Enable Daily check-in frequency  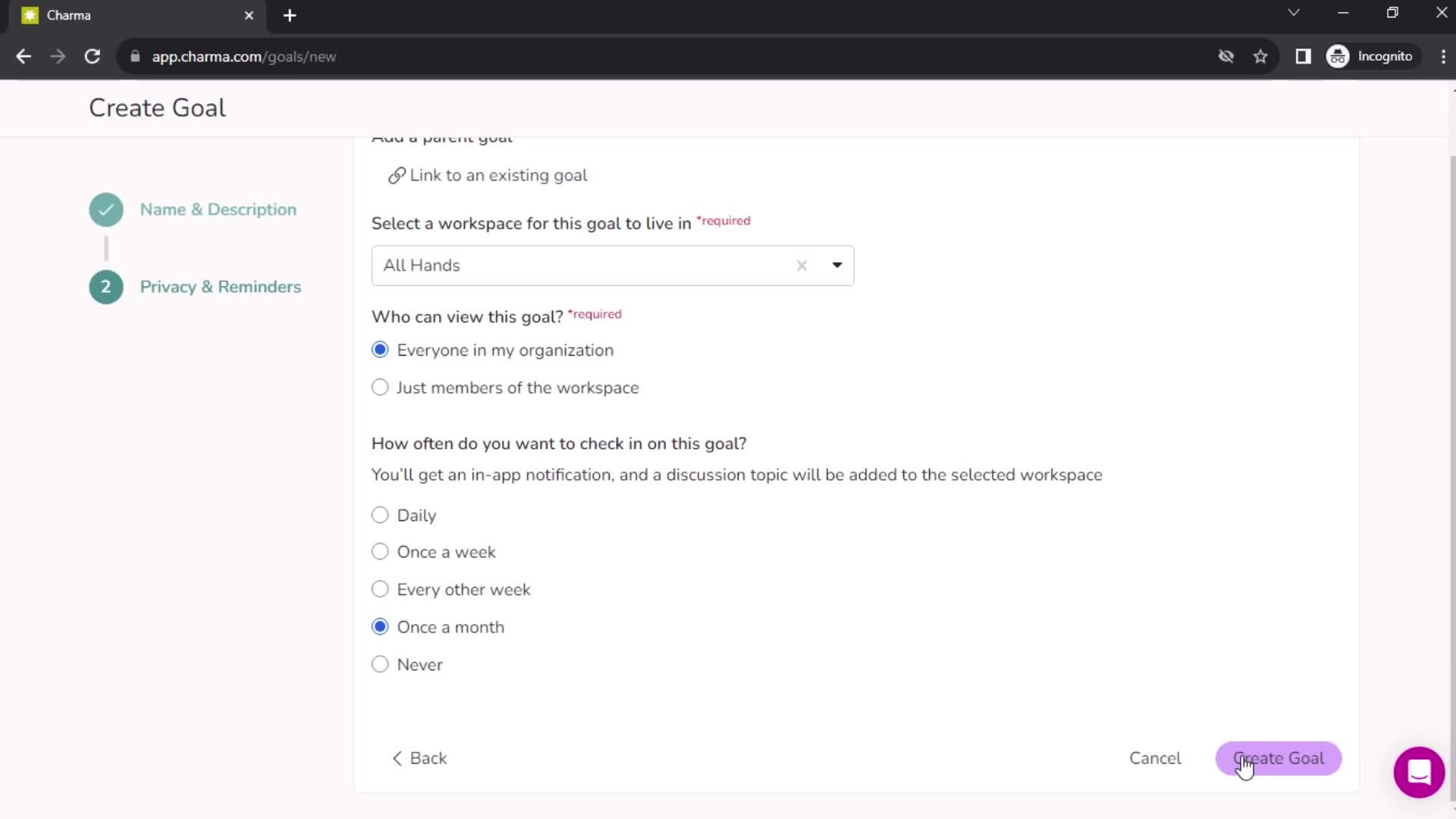click(x=380, y=515)
